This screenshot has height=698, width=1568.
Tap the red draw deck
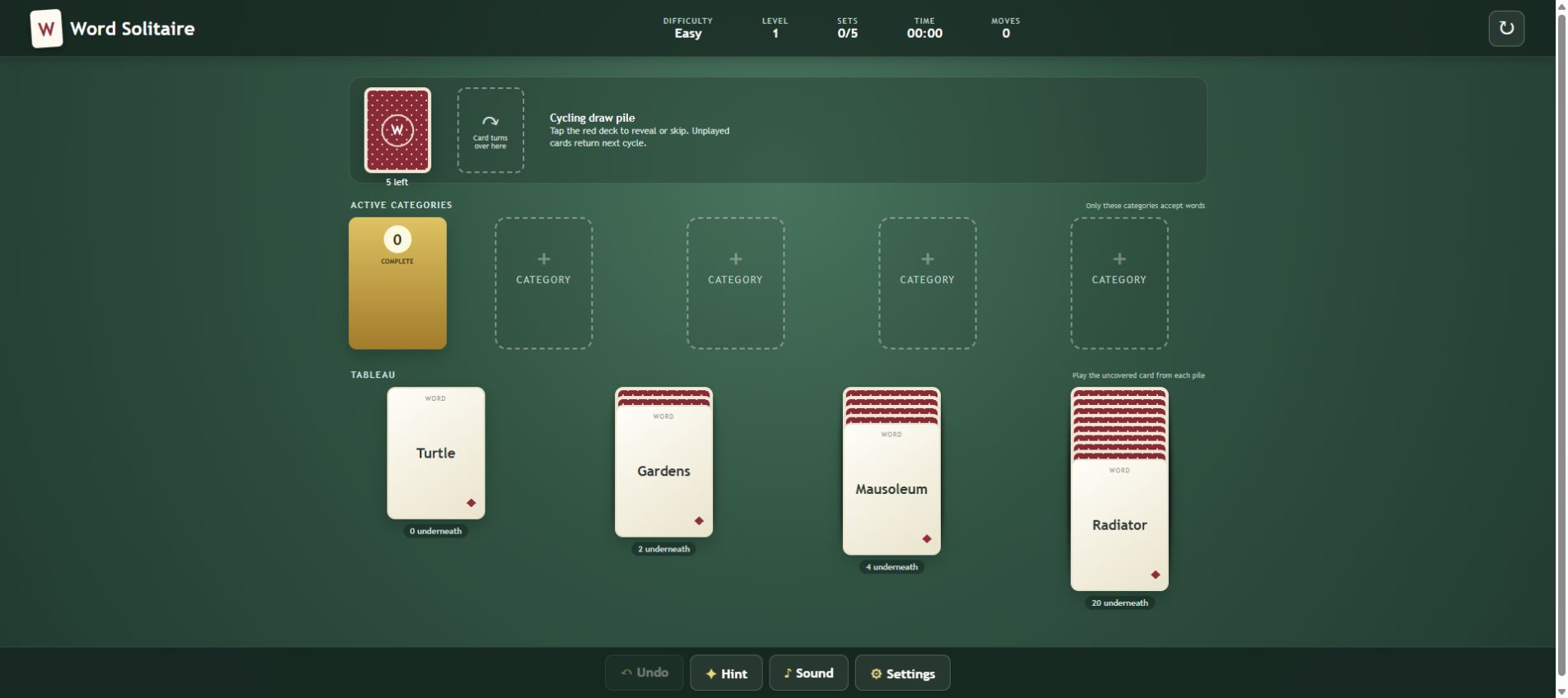pos(398,130)
